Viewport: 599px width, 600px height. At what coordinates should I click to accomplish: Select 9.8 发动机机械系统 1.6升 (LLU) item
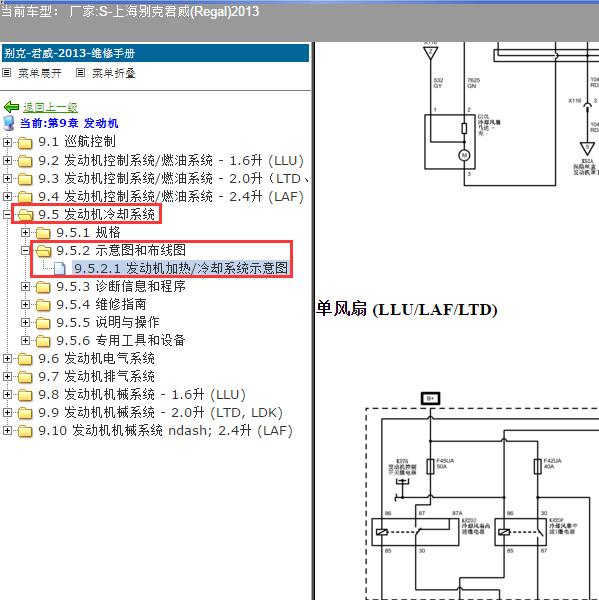click(x=142, y=394)
